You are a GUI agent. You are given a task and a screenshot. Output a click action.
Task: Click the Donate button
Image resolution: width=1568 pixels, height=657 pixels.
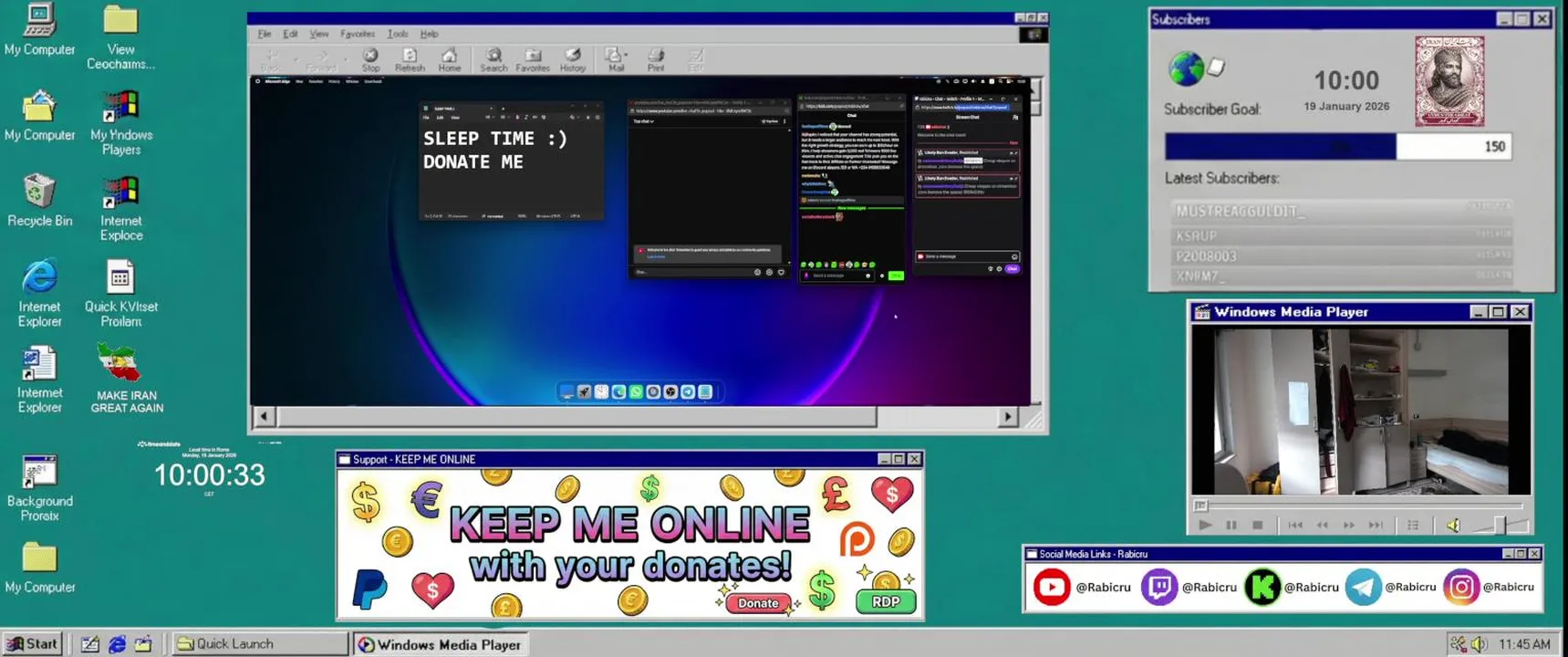coord(758,602)
